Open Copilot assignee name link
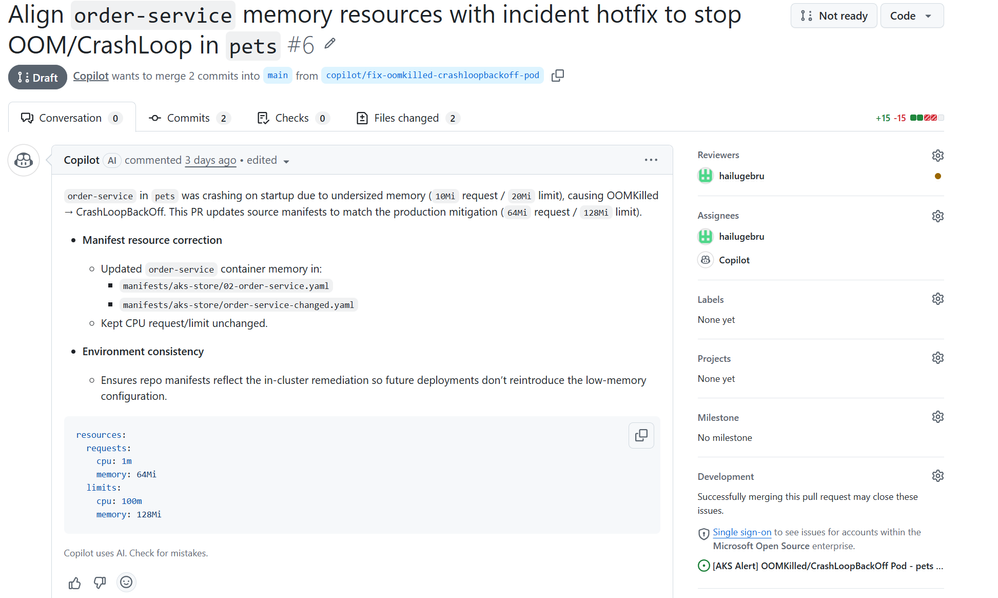 tap(734, 260)
